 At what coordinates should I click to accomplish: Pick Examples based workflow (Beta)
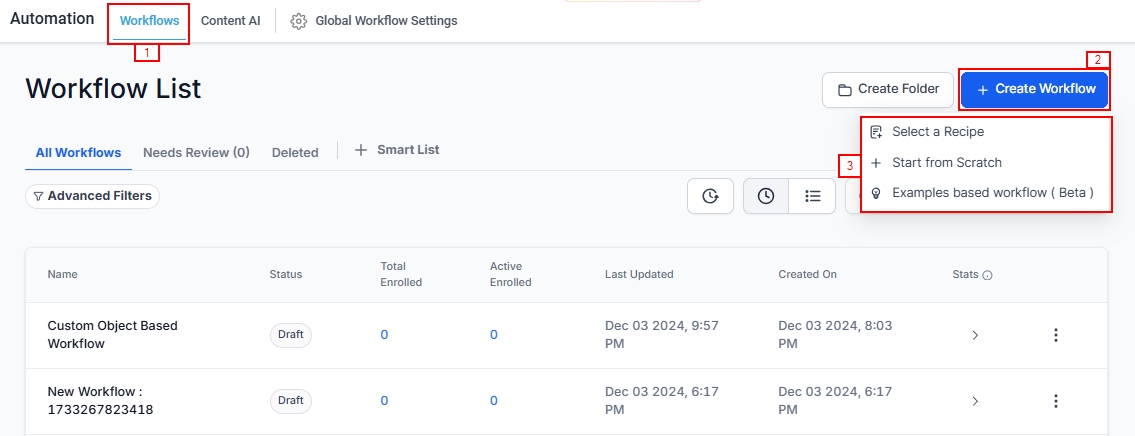click(992, 193)
